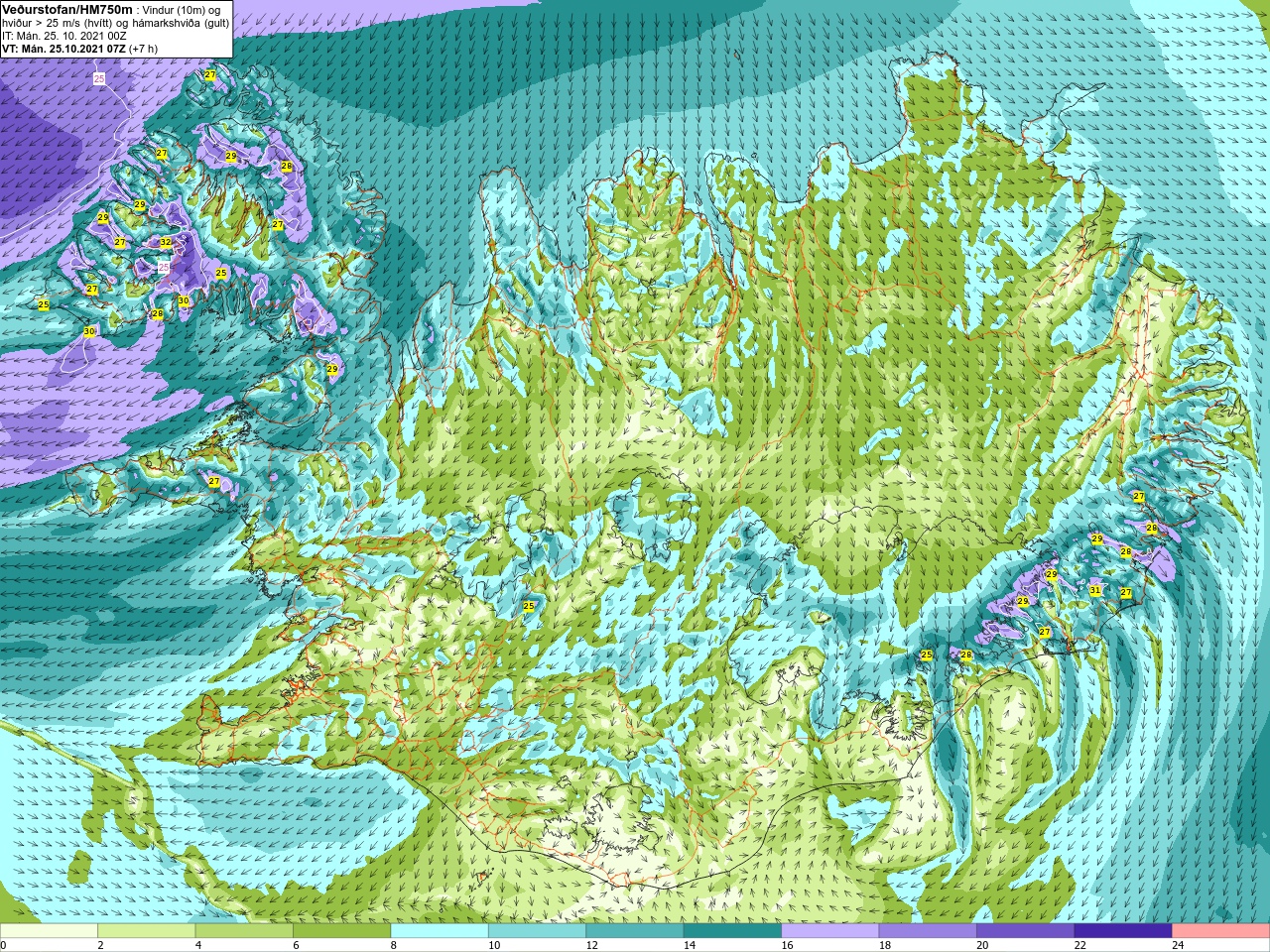Click the legend scale number 2
This screenshot has width=1270, height=952.
100,946
